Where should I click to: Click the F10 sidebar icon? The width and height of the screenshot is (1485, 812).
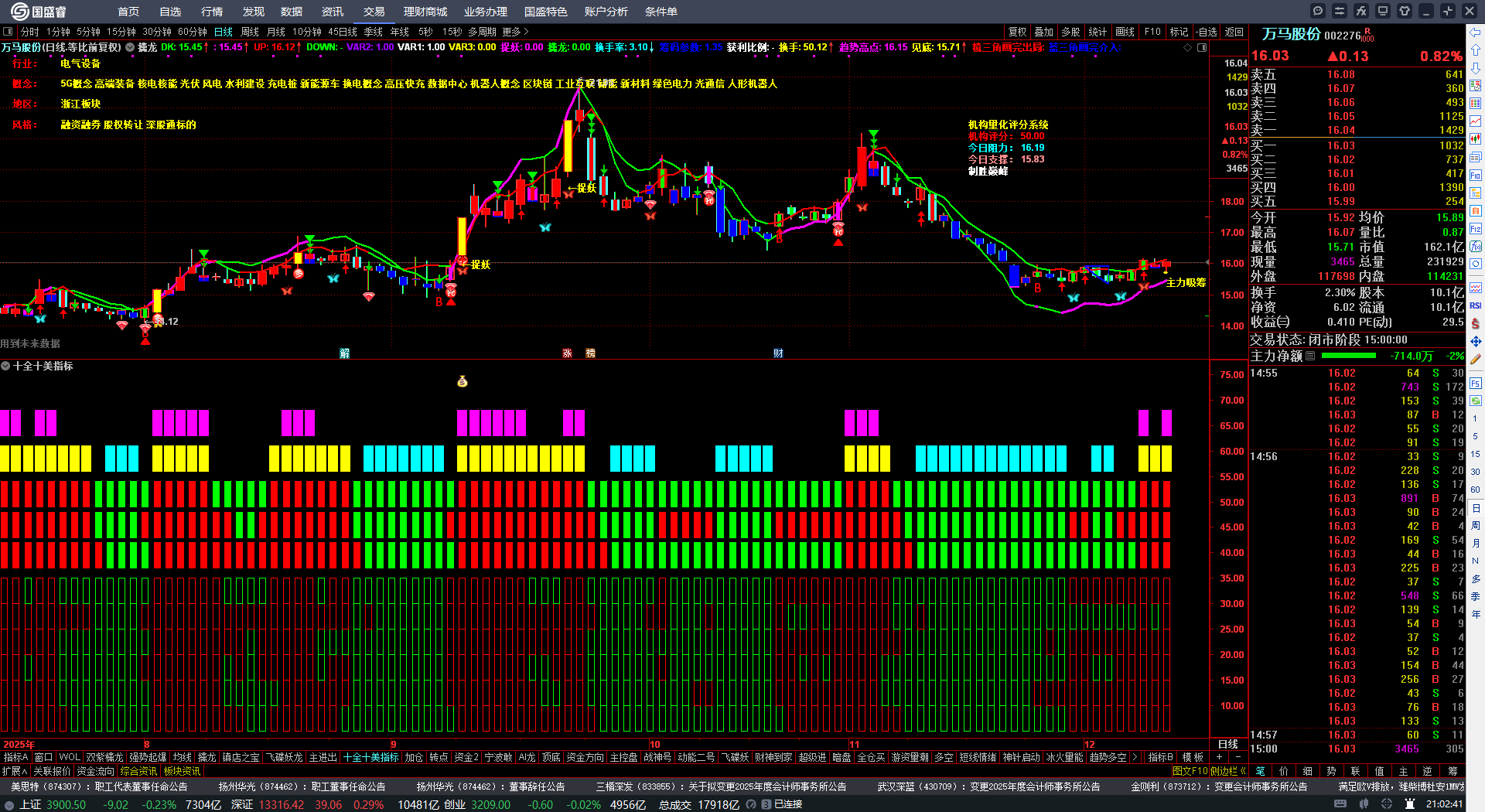[x=1476, y=176]
